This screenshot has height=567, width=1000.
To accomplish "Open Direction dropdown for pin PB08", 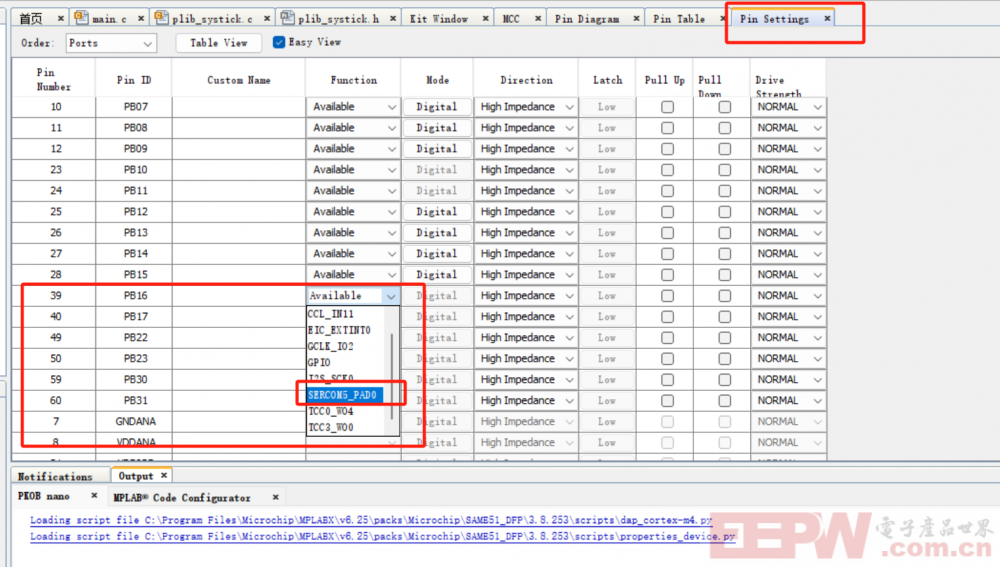I will (526, 128).
